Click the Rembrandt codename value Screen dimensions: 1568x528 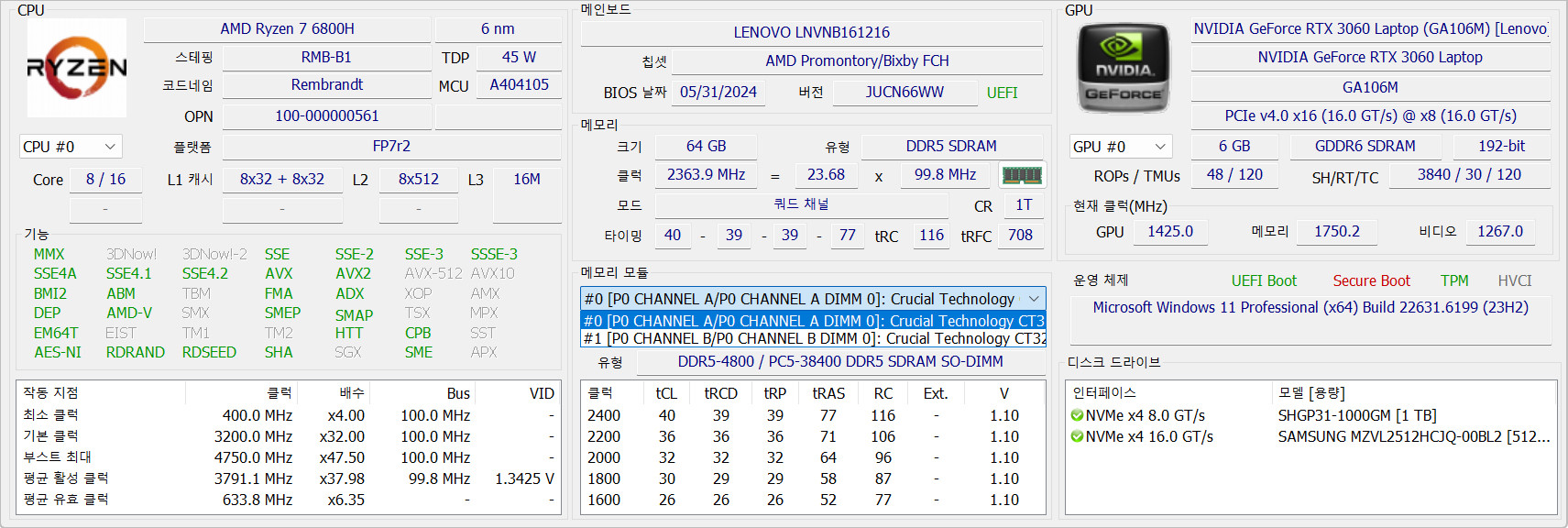(326, 85)
